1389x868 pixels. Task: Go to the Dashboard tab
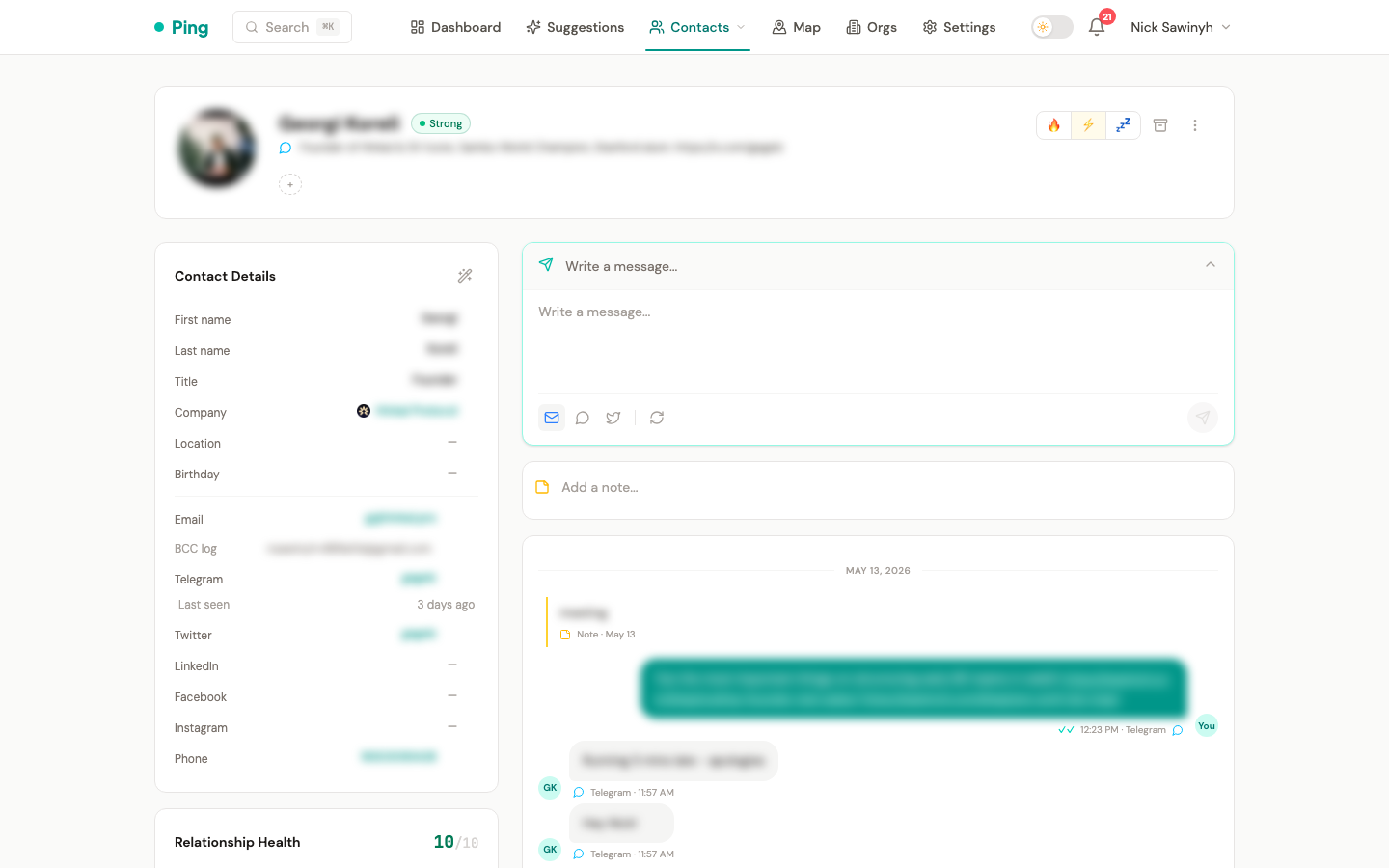click(x=455, y=27)
